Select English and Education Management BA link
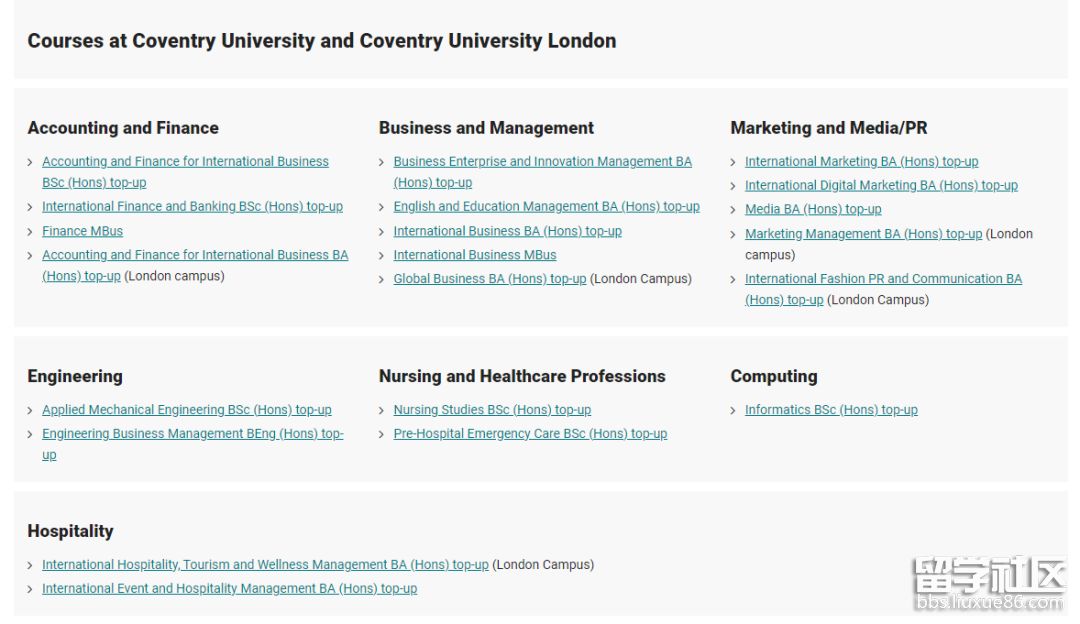 coord(546,207)
